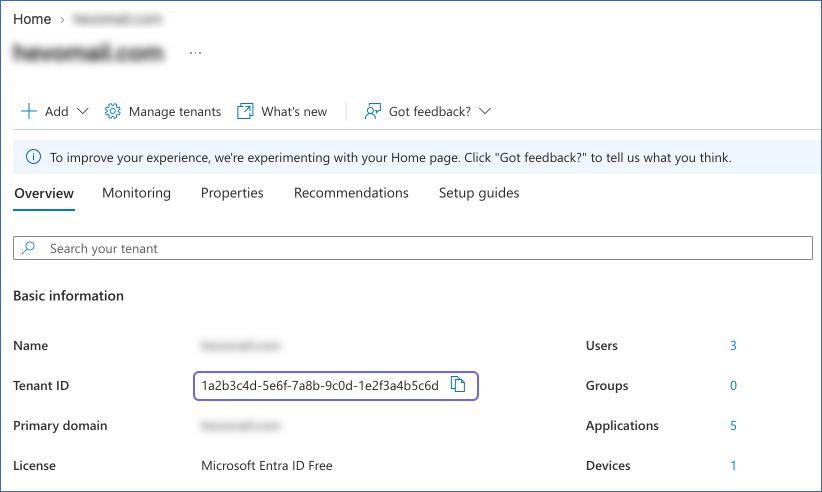Select the Setup guides tab
The image size is (822, 492).
coord(479,193)
